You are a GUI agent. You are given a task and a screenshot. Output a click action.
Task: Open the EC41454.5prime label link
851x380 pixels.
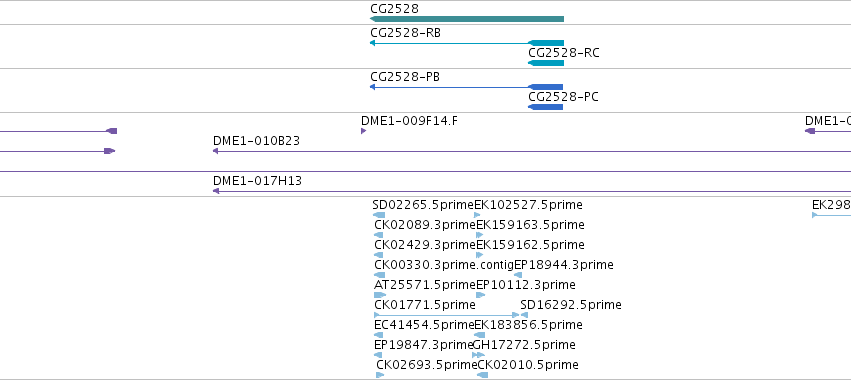(424, 325)
